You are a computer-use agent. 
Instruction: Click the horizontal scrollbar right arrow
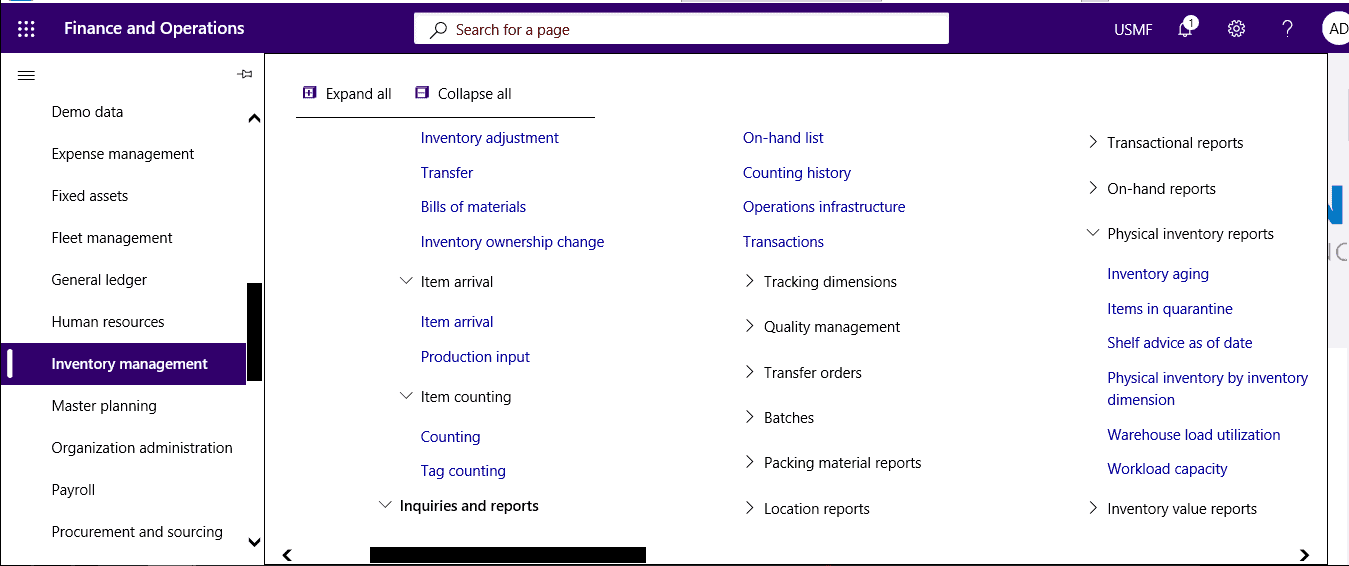coord(1304,555)
